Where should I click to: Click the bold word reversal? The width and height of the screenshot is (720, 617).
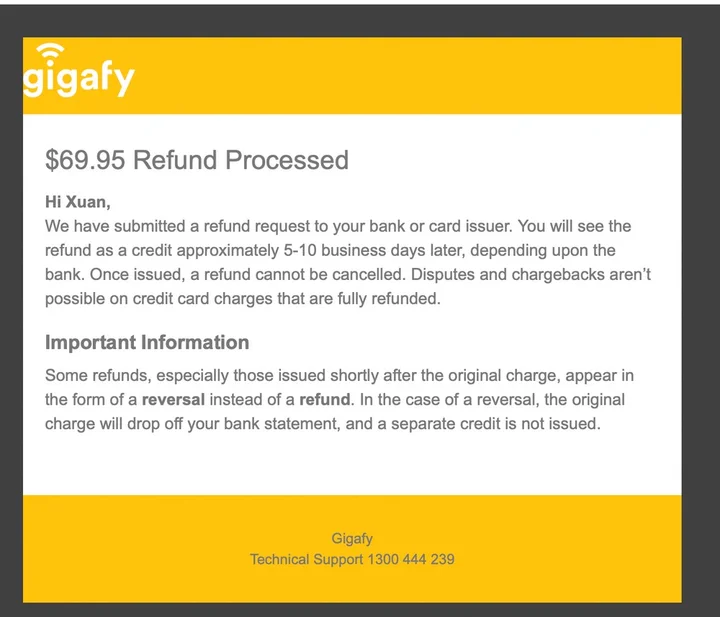pos(173,400)
